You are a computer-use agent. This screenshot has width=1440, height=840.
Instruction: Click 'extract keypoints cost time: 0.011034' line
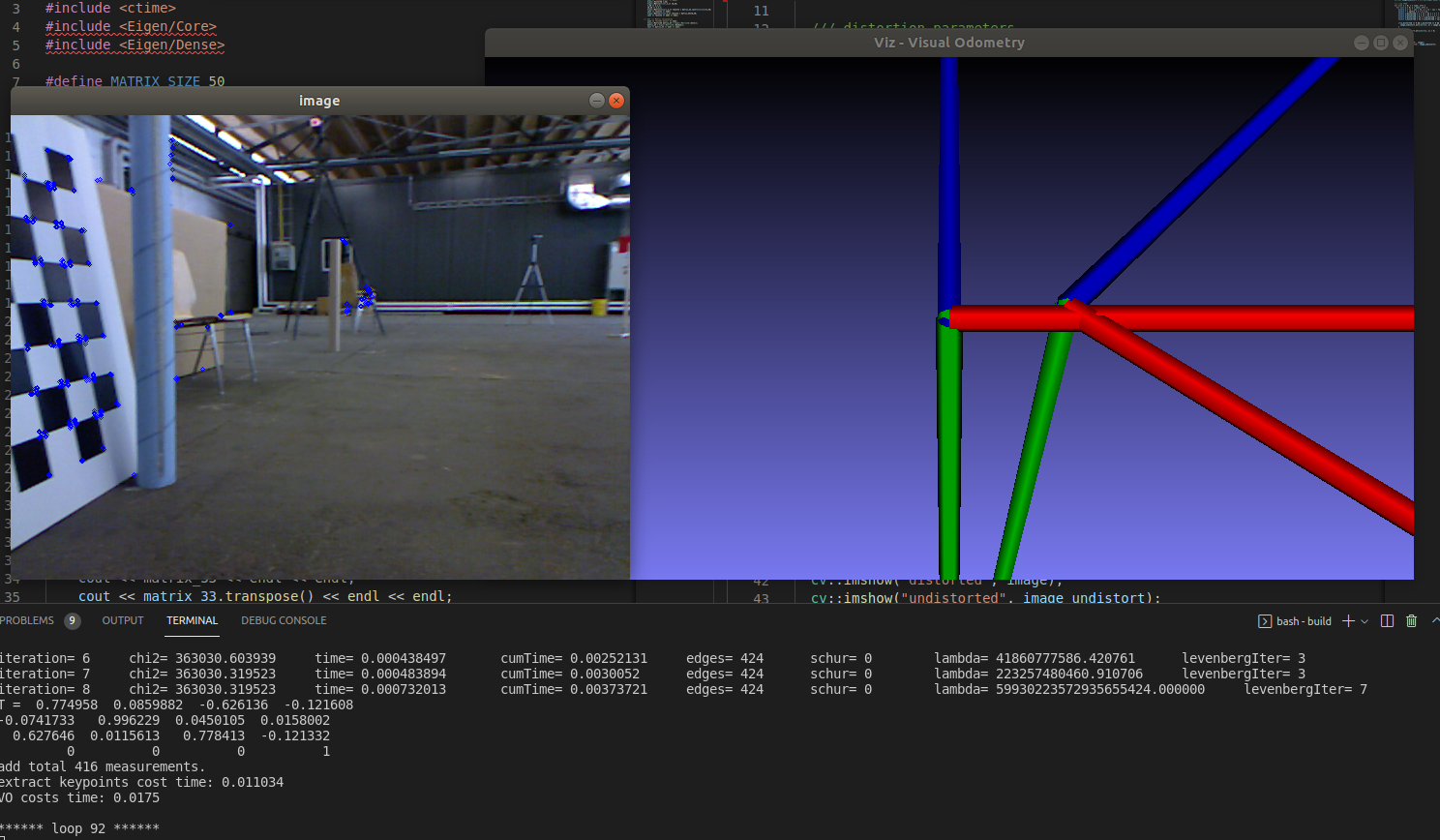141,782
